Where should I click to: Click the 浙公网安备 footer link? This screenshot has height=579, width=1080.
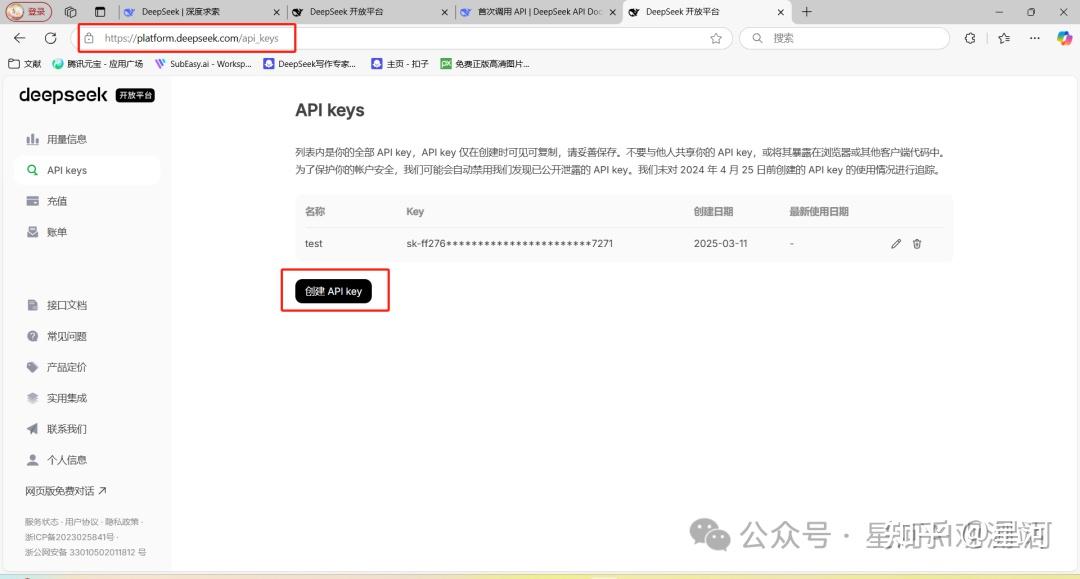pos(85,552)
